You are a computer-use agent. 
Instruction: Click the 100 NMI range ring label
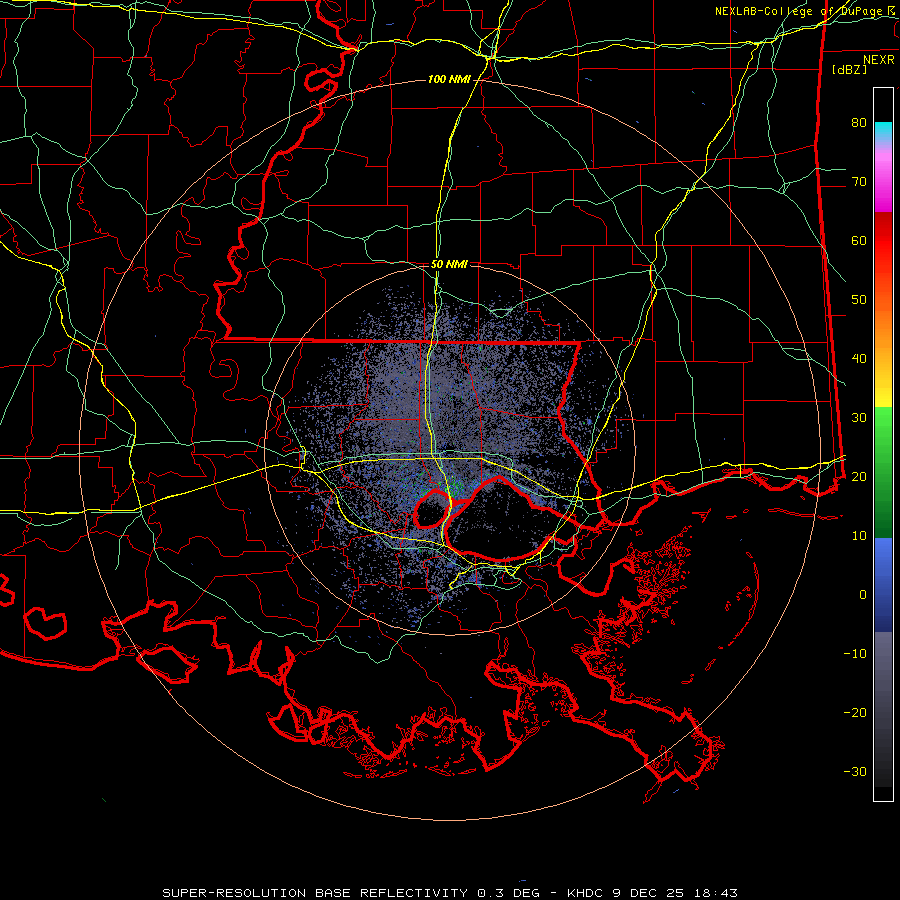(449, 79)
